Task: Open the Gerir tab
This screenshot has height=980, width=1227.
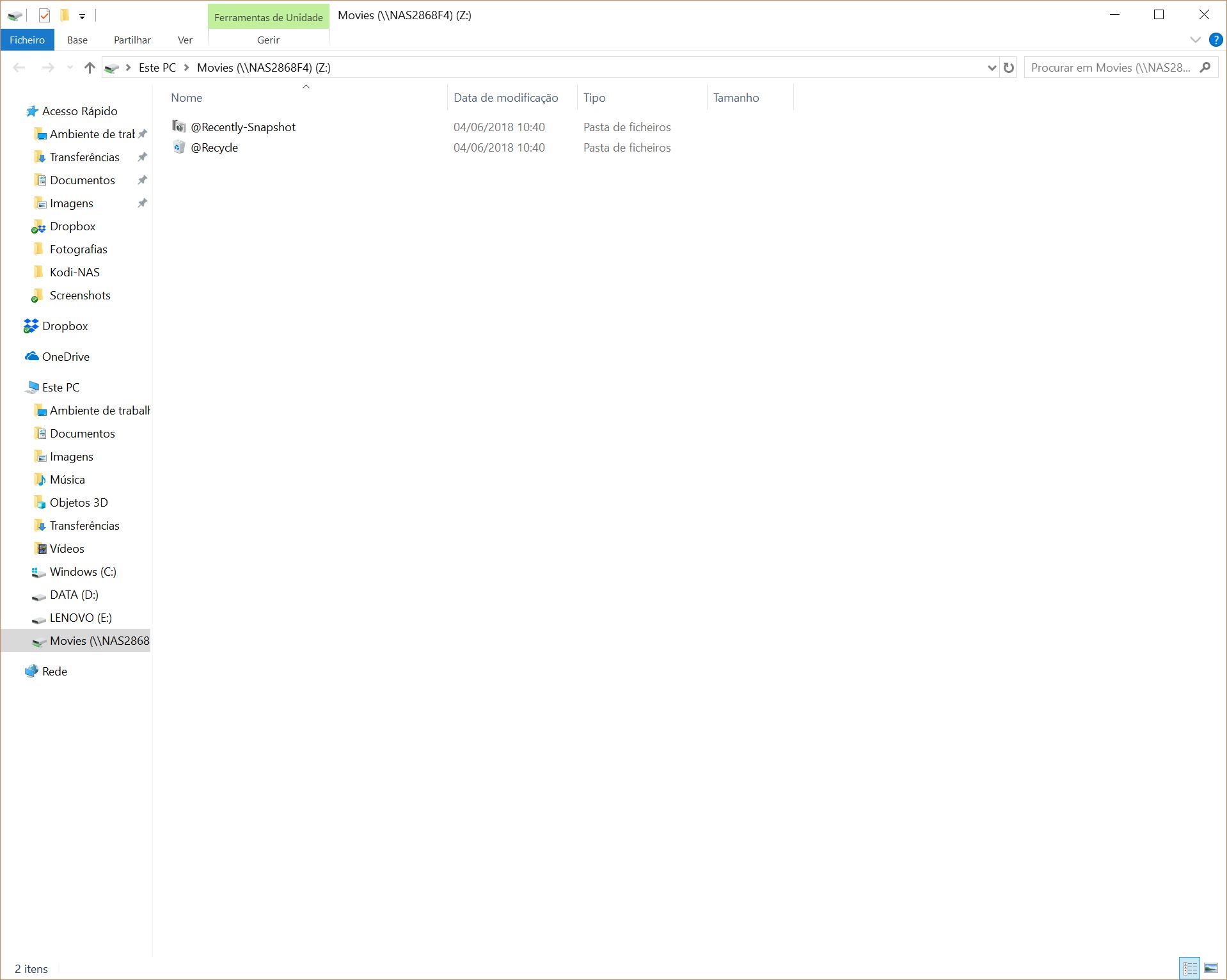Action: pyautogui.click(x=268, y=40)
